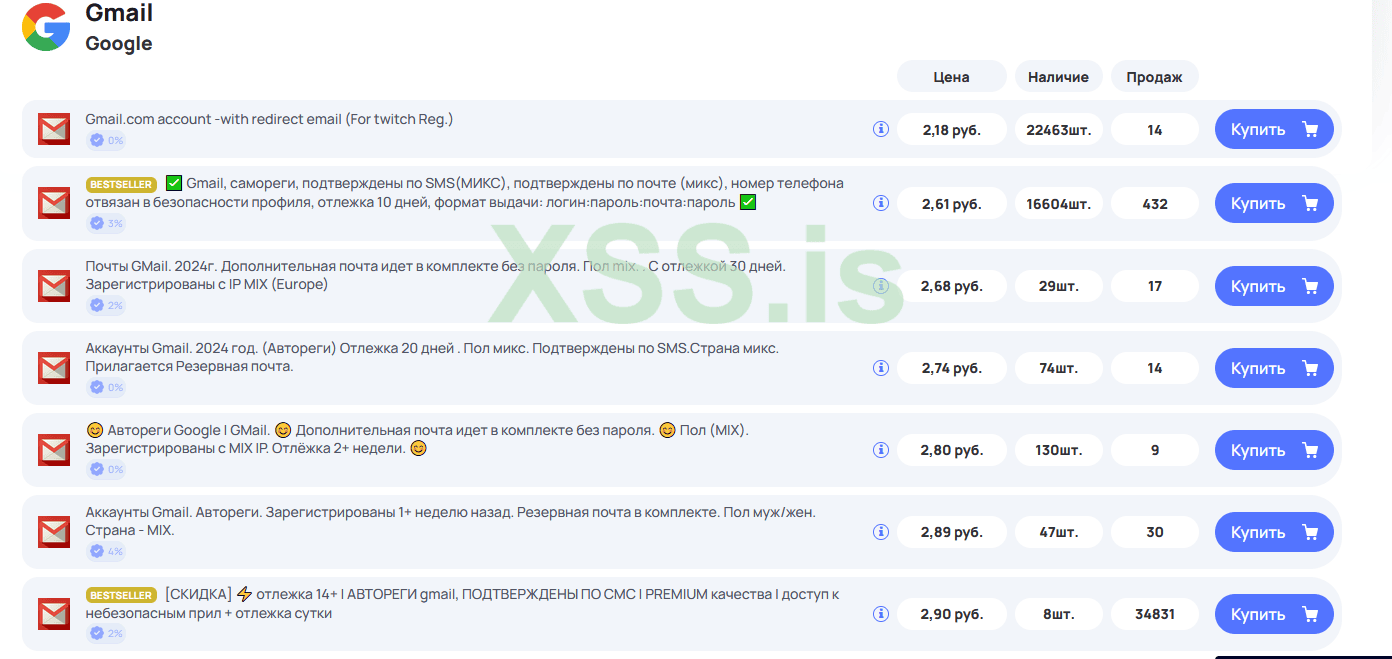
Task: Click the stock value 47шт.
Action: (1058, 532)
